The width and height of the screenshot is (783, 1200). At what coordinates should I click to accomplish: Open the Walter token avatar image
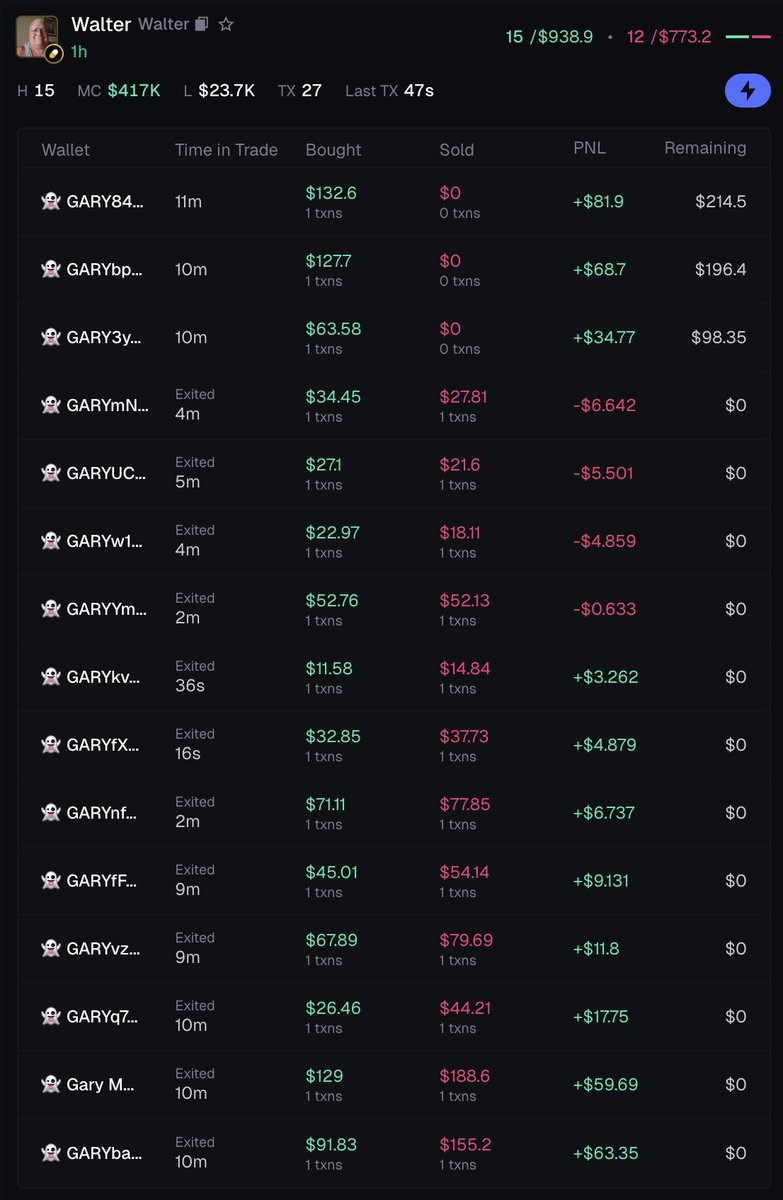[x=37, y=36]
